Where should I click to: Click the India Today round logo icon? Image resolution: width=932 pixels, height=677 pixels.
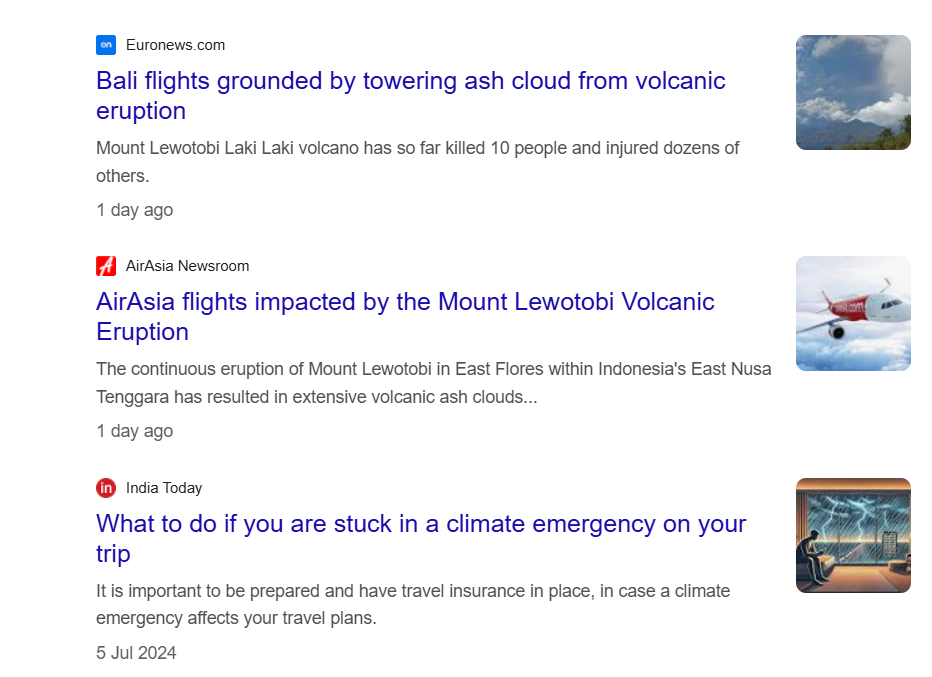[106, 488]
